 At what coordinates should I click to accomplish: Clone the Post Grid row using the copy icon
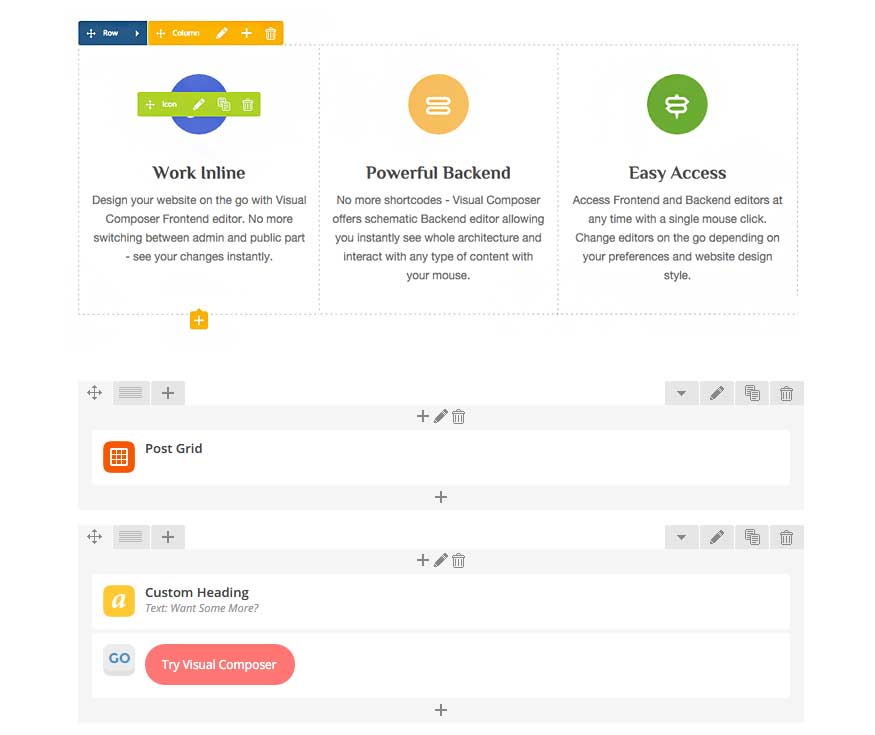[752, 393]
